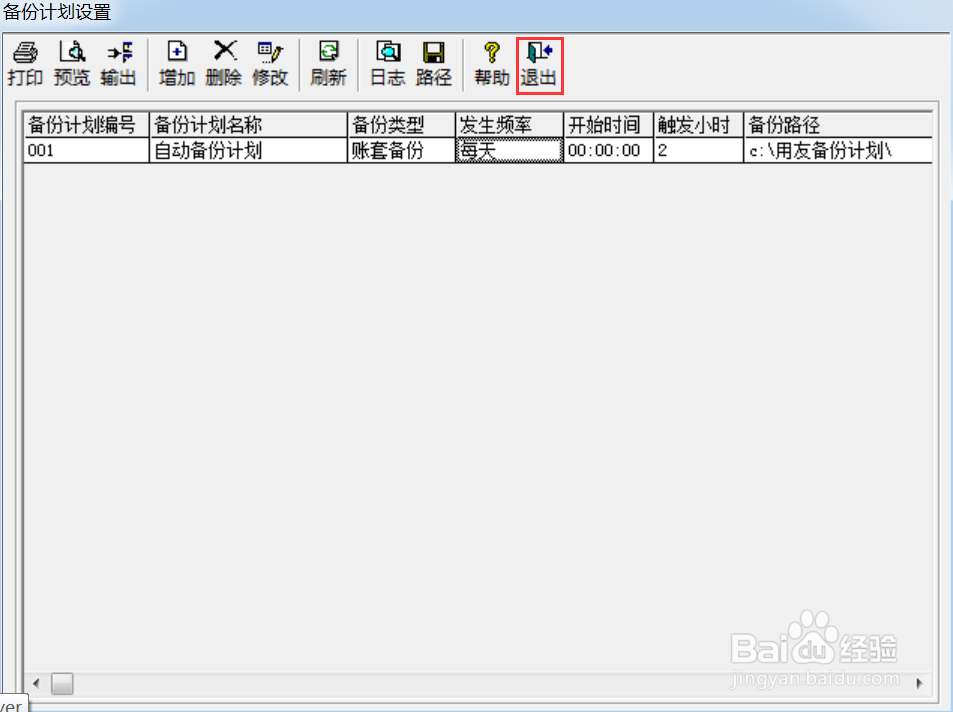Select the path cell c:\用友备份计划\
The image size is (953, 712).
(x=838, y=150)
